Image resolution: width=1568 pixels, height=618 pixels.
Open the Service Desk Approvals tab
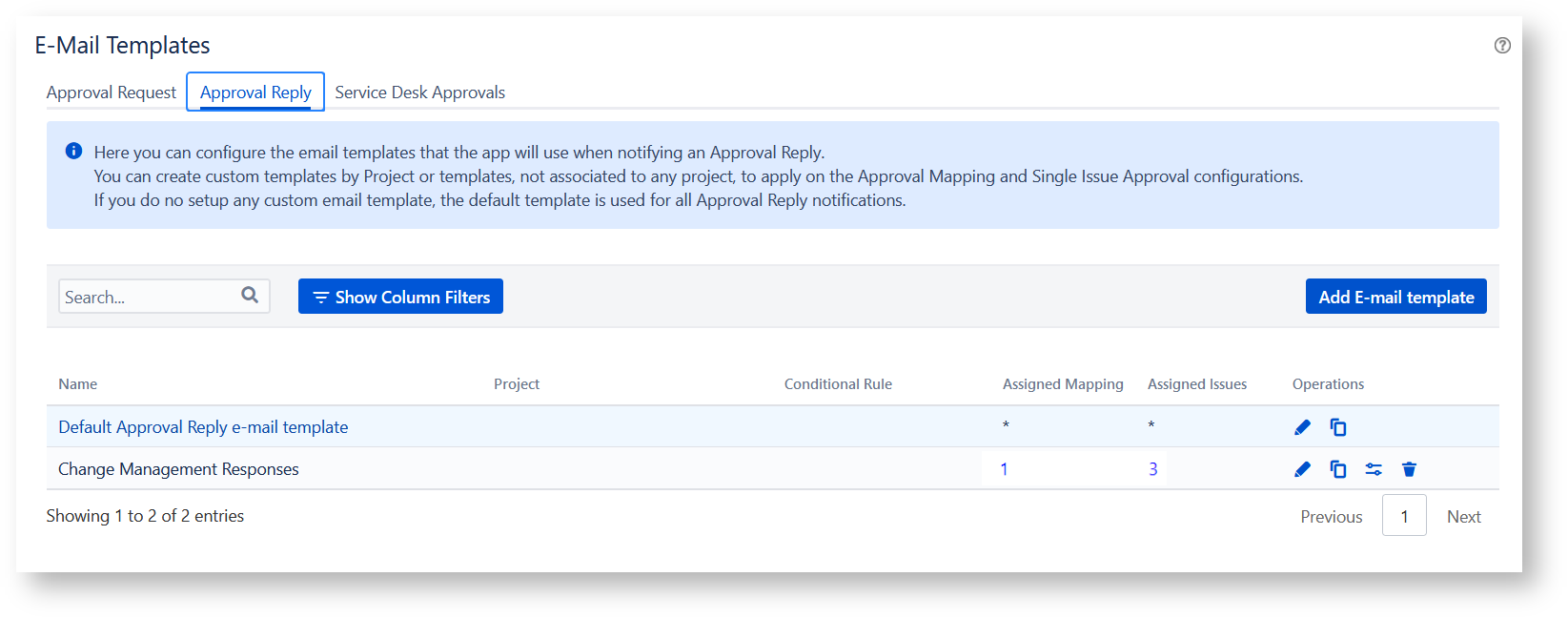tap(419, 93)
